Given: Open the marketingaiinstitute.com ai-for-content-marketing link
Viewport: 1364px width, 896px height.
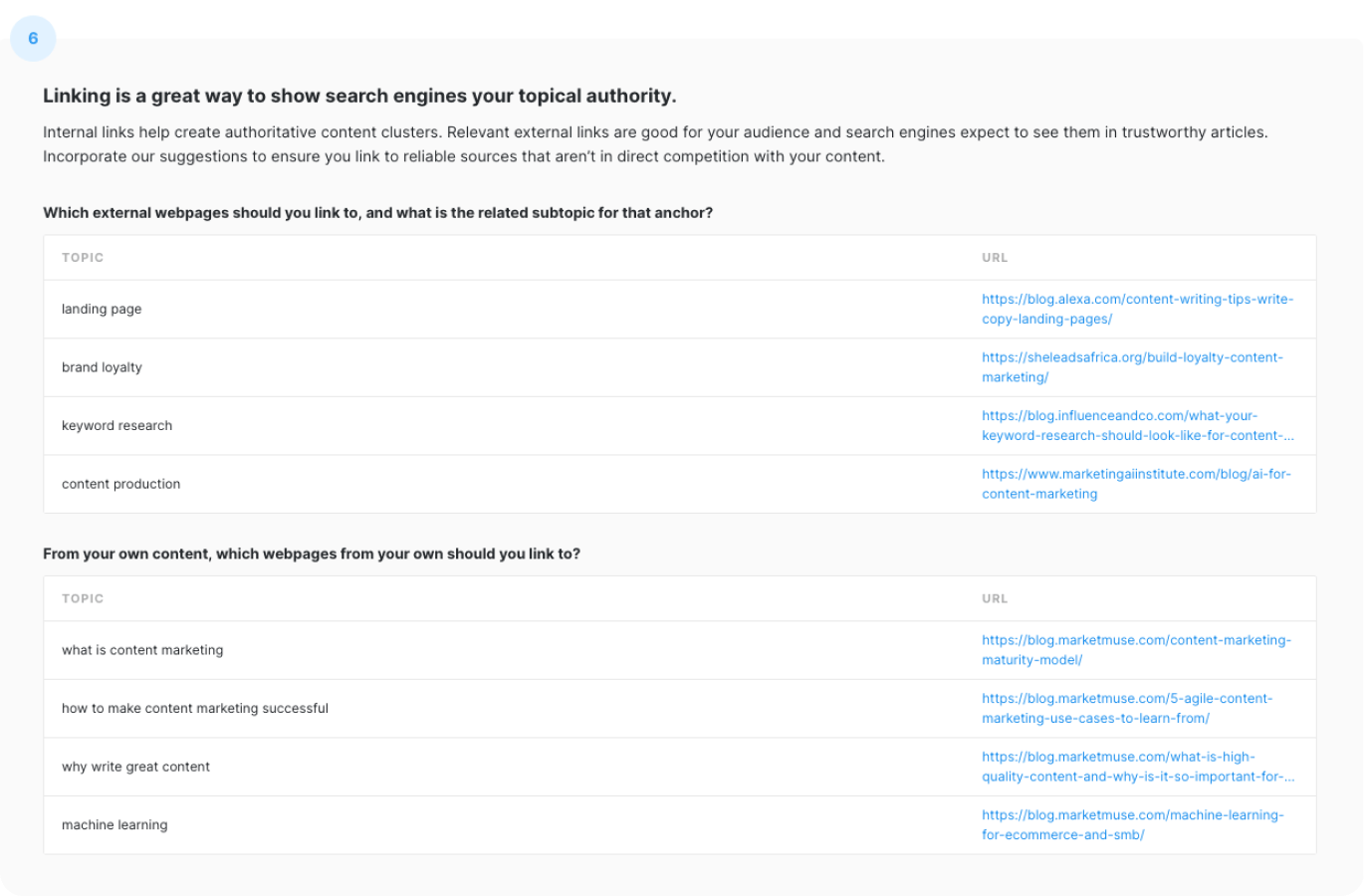Looking at the screenshot, I should pyautogui.click(x=1136, y=484).
